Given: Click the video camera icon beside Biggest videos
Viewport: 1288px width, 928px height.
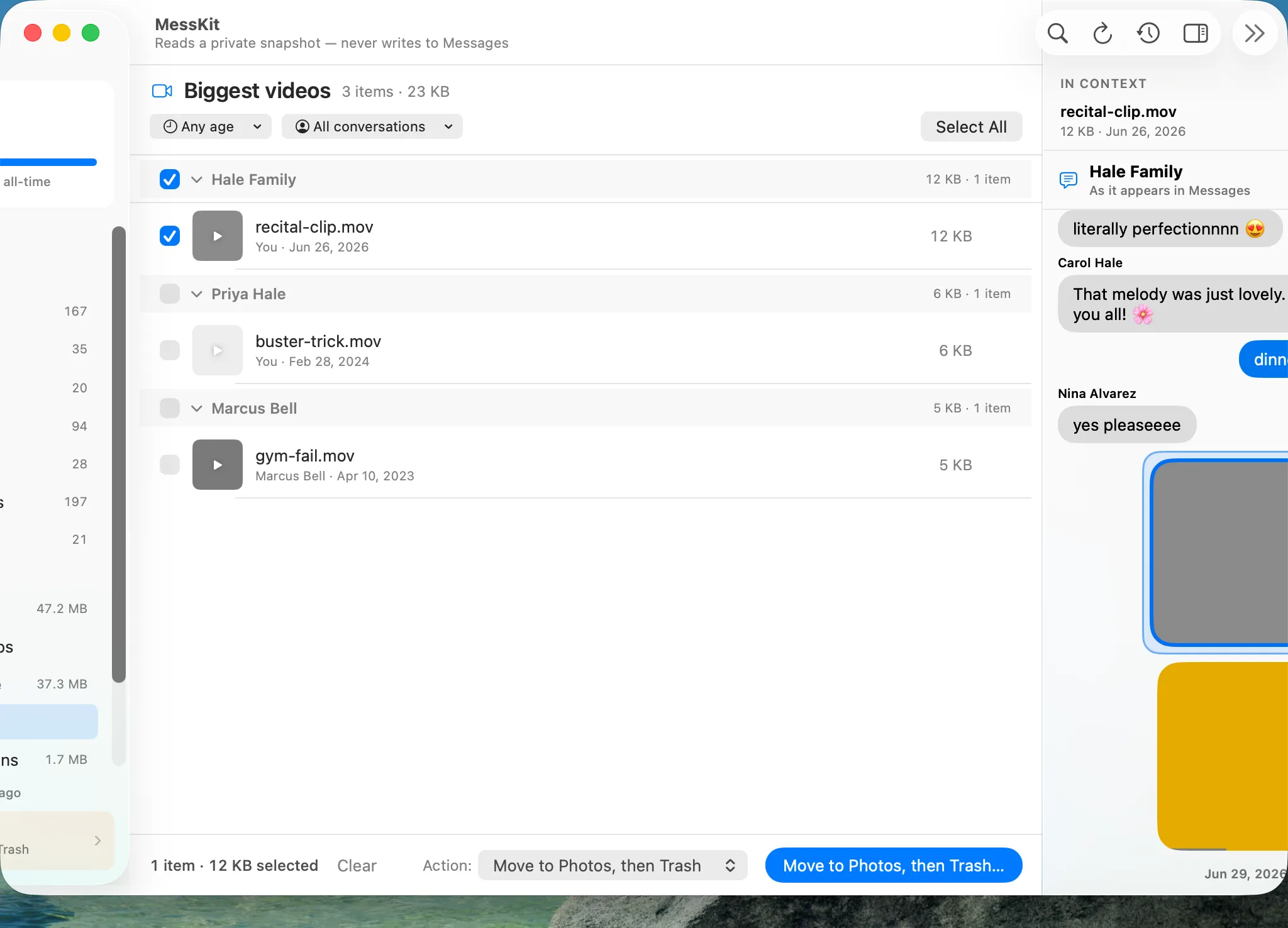Looking at the screenshot, I should tap(162, 91).
